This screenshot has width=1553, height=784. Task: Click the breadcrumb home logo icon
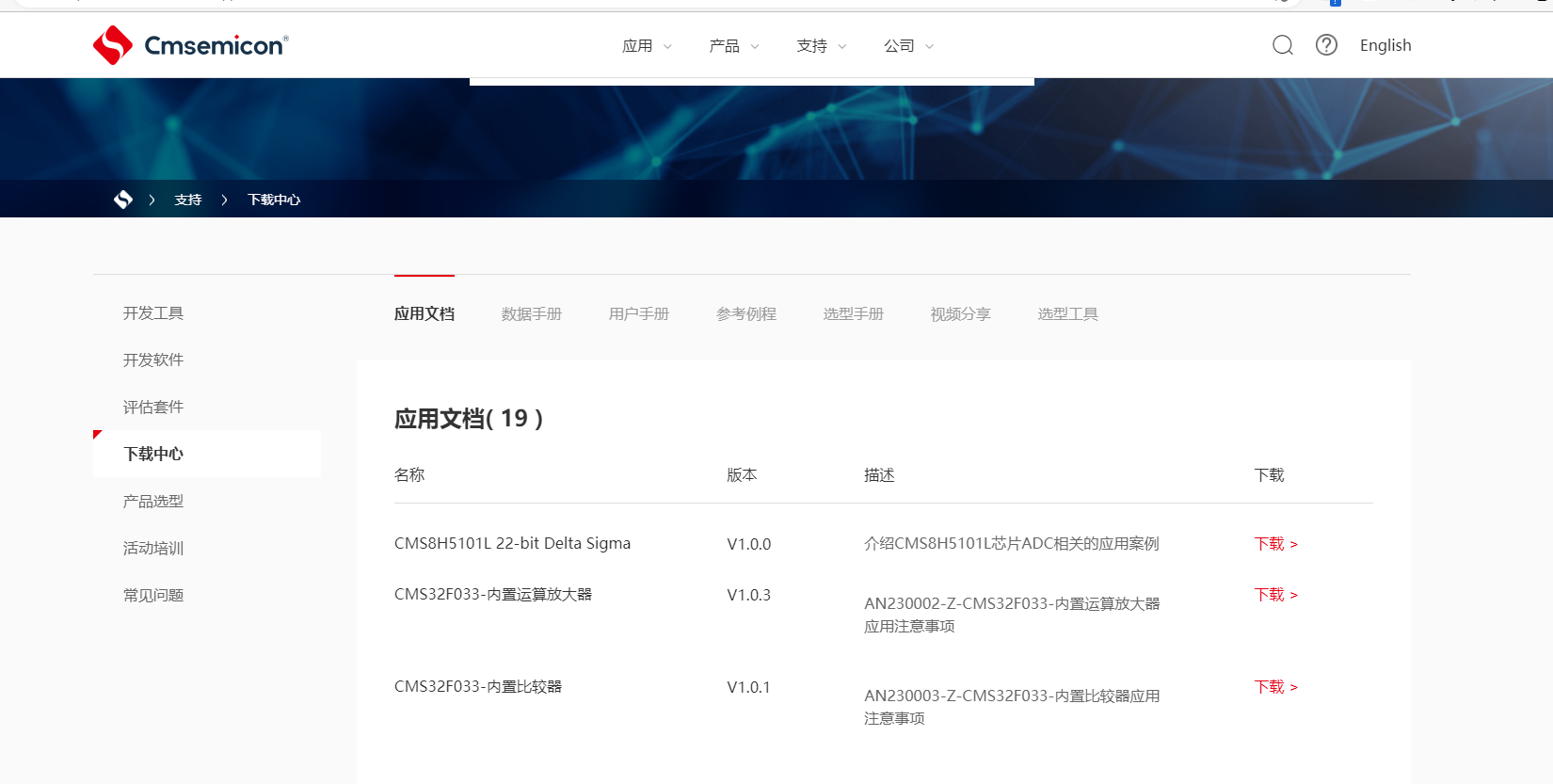(123, 200)
